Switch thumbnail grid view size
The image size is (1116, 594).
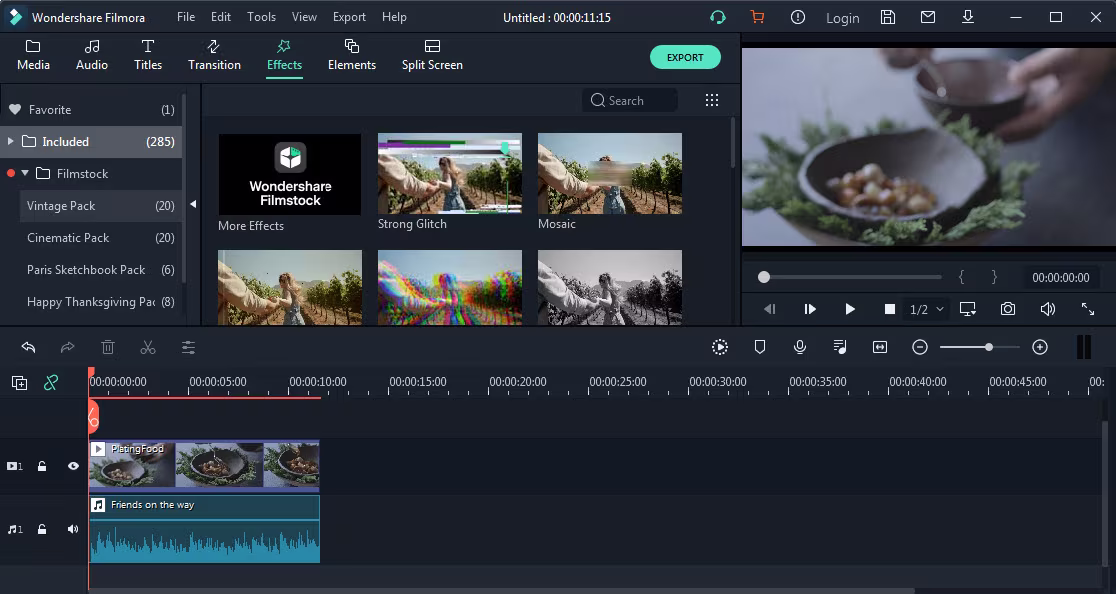[x=712, y=100]
